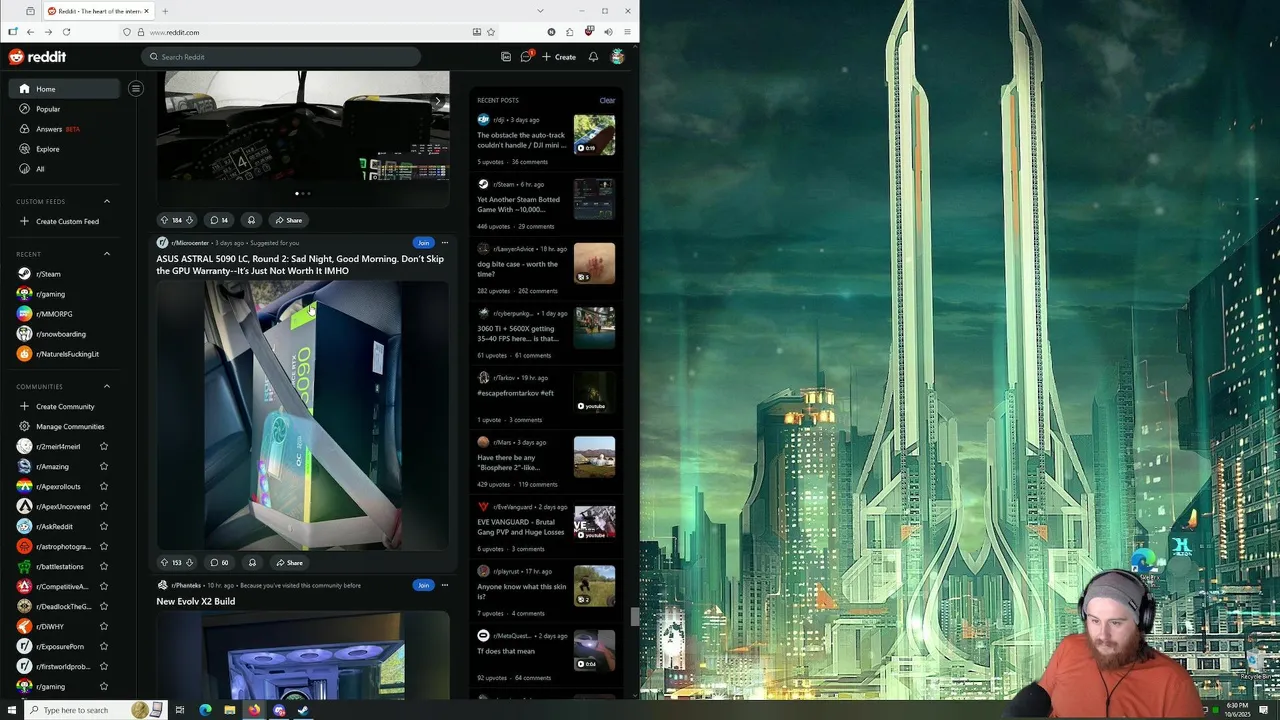Select Popular in the sidebar
This screenshot has height=720, width=1280.
[x=64, y=109]
